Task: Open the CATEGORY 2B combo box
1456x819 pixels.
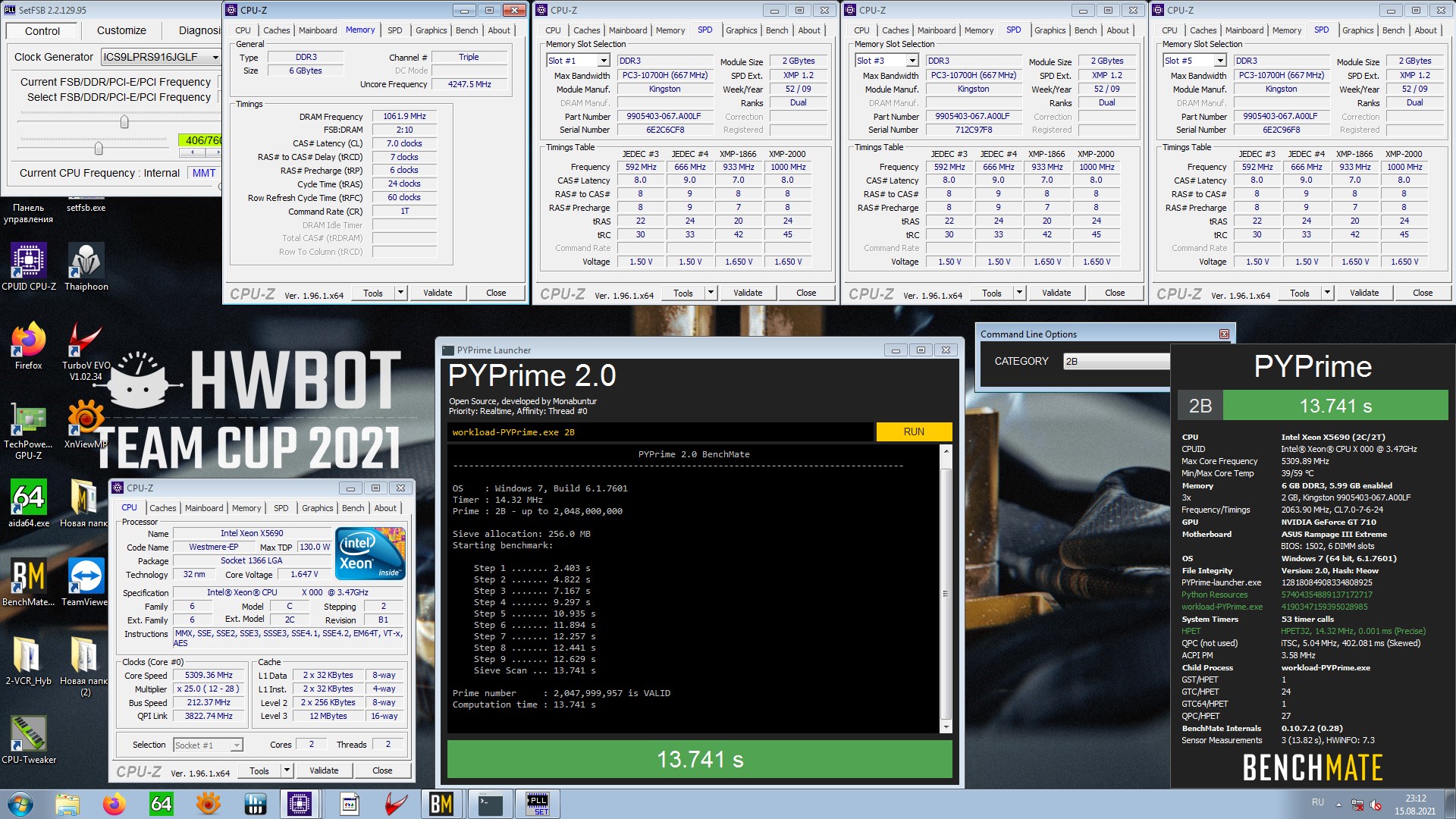Action: (x=1116, y=362)
